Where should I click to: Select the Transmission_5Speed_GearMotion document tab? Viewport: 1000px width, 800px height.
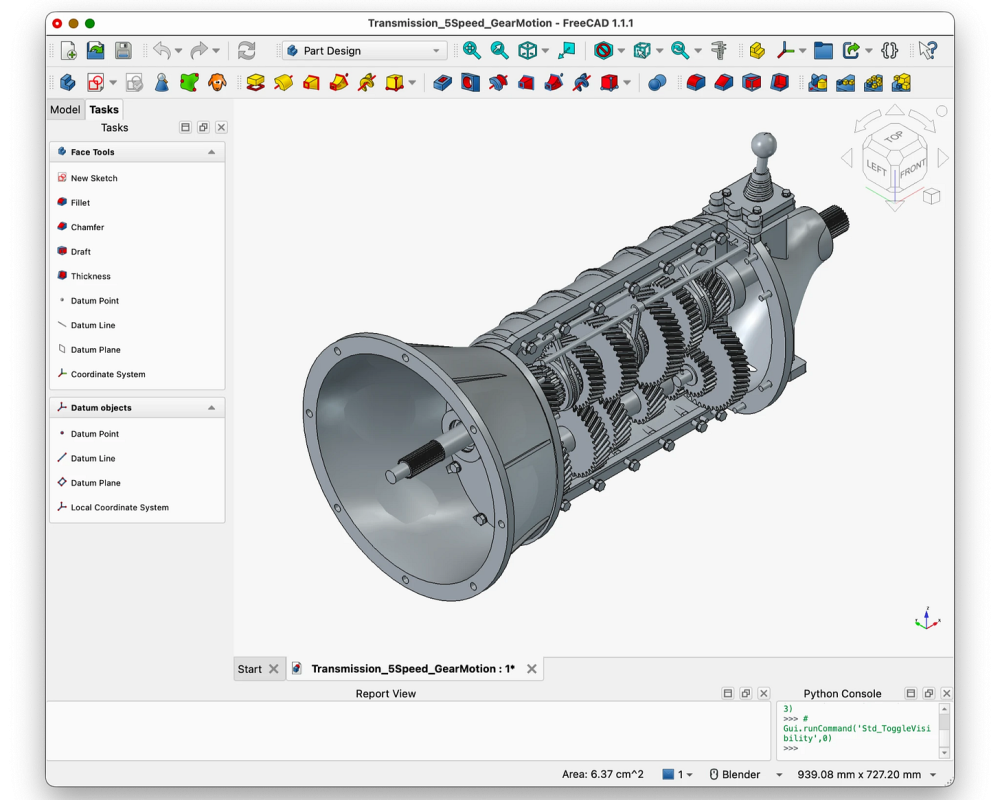pyautogui.click(x=413, y=669)
